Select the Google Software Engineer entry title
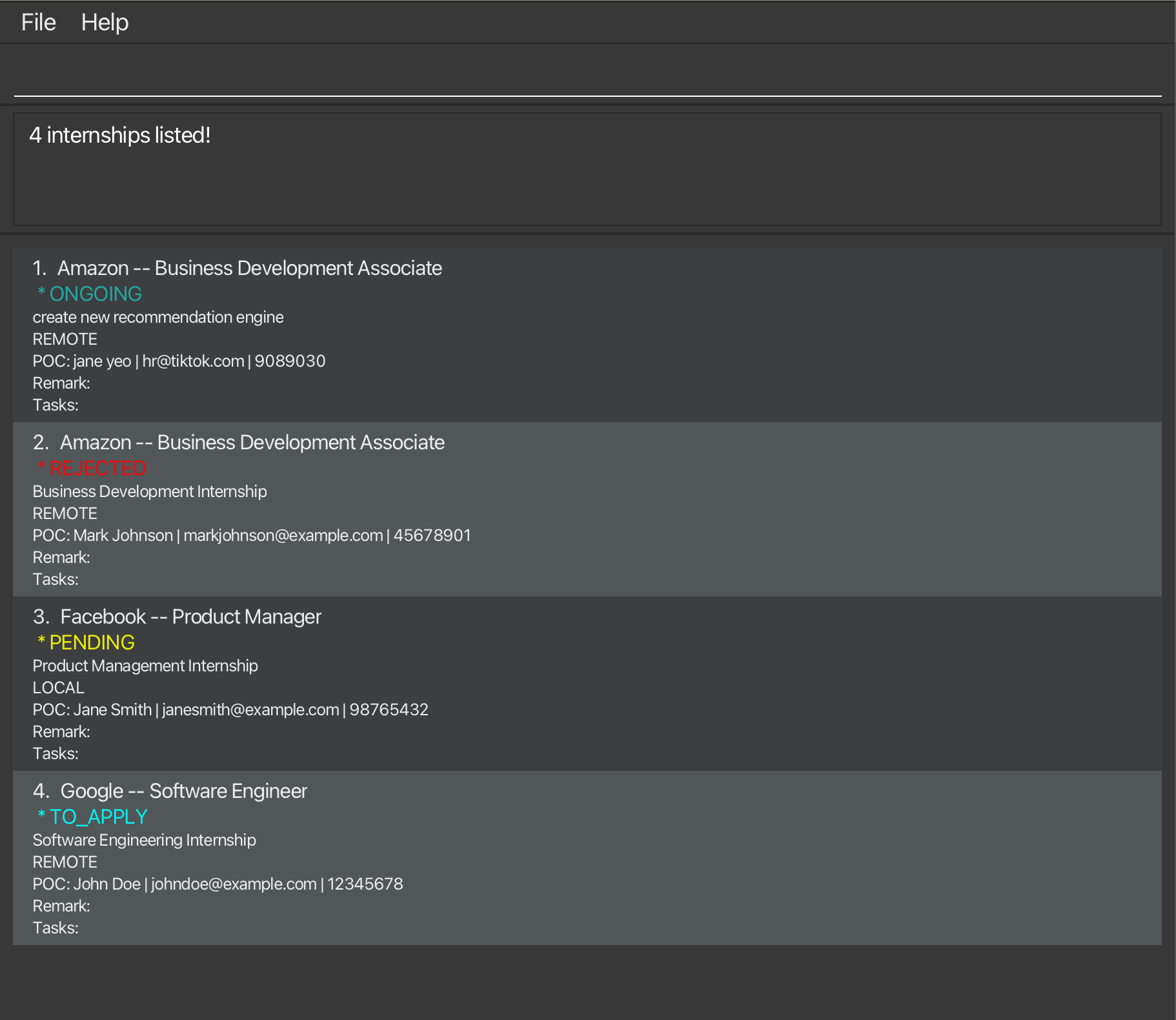This screenshot has height=1020, width=1176. (x=183, y=791)
